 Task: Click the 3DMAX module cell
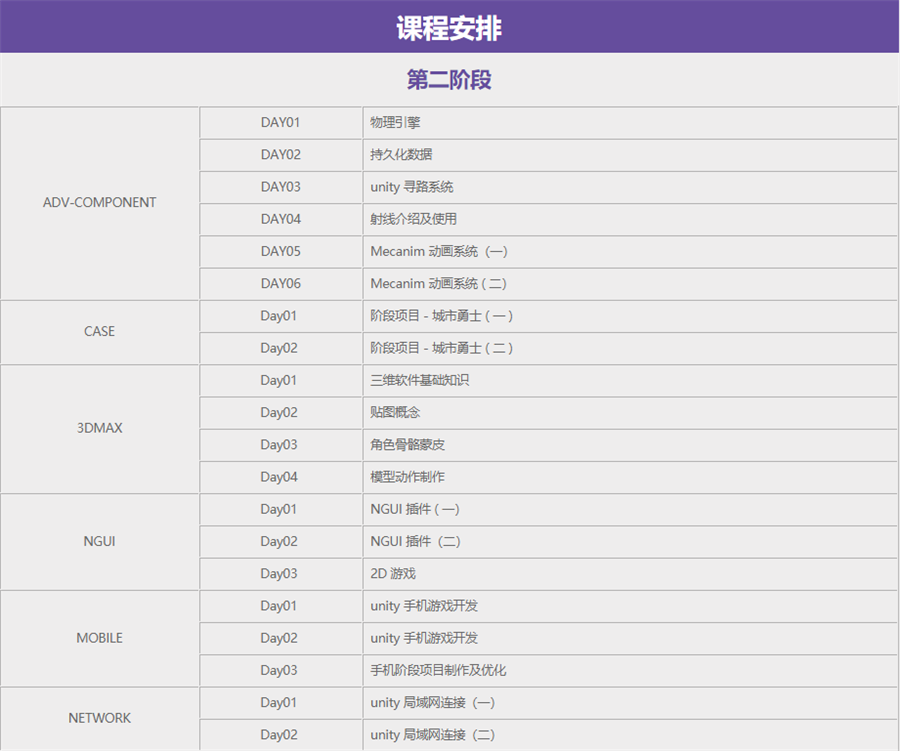coord(100,428)
